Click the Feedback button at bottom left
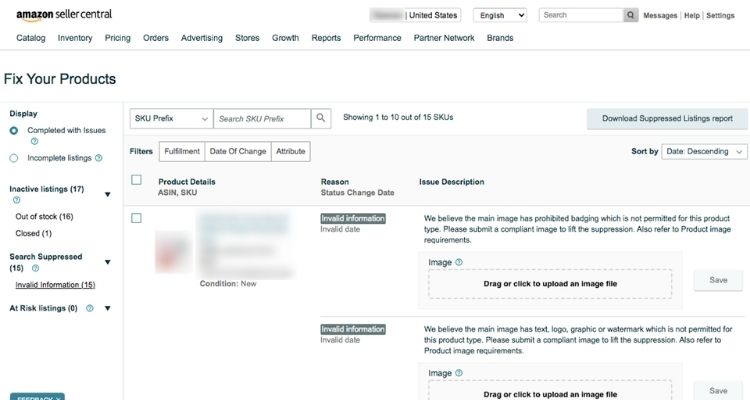 click(37, 397)
